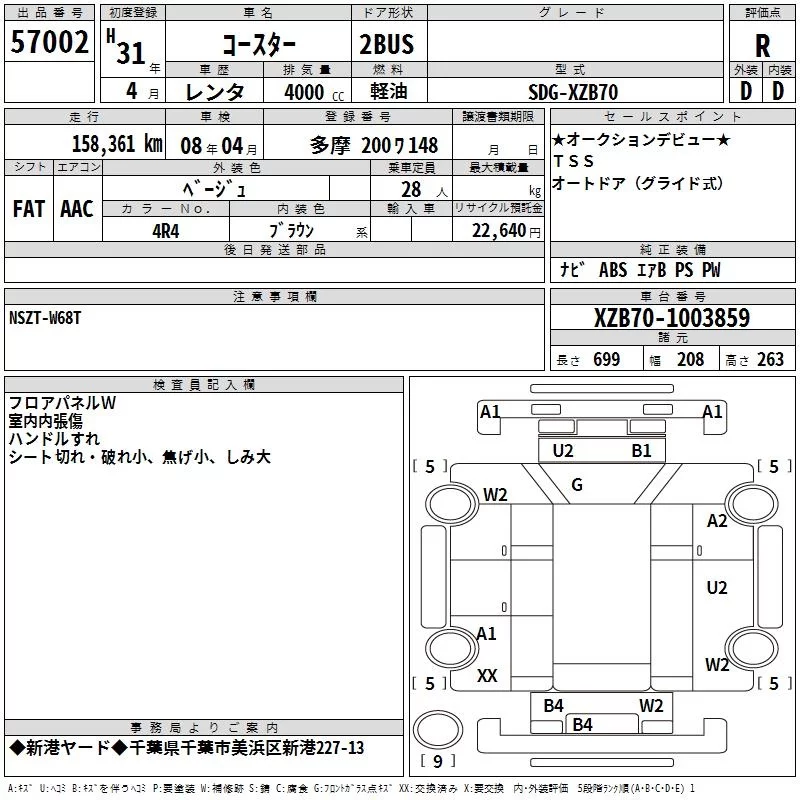Click the mileage value 158,361 km
800x800 pixels.
117,144
